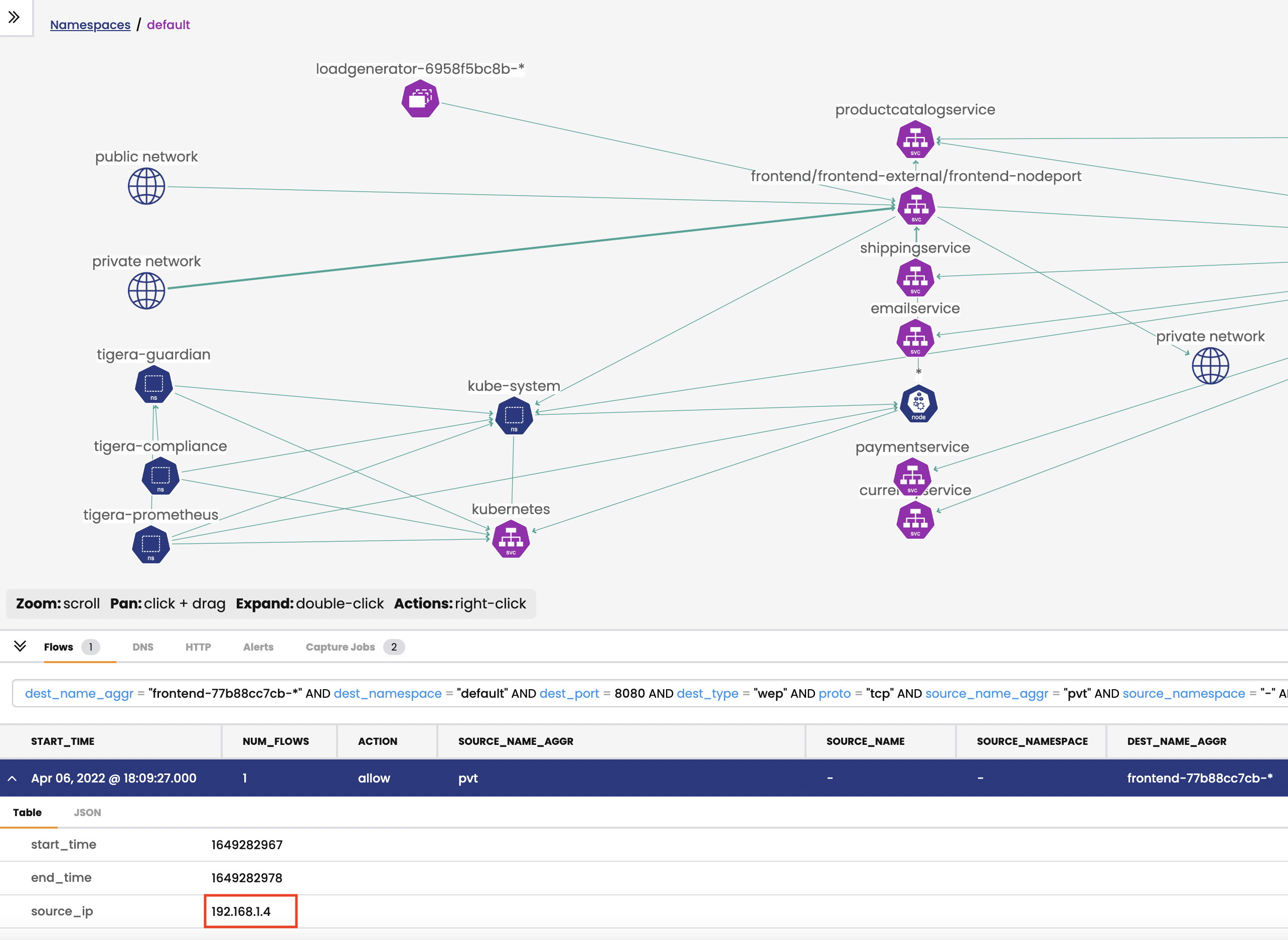The width and height of the screenshot is (1288, 940).
Task: Sort by SOURCE_NAME column header
Action: pyautogui.click(x=865, y=741)
